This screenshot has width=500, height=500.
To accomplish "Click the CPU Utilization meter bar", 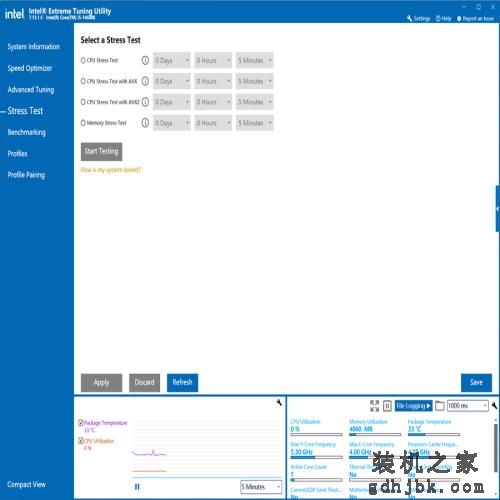I will point(316,435).
